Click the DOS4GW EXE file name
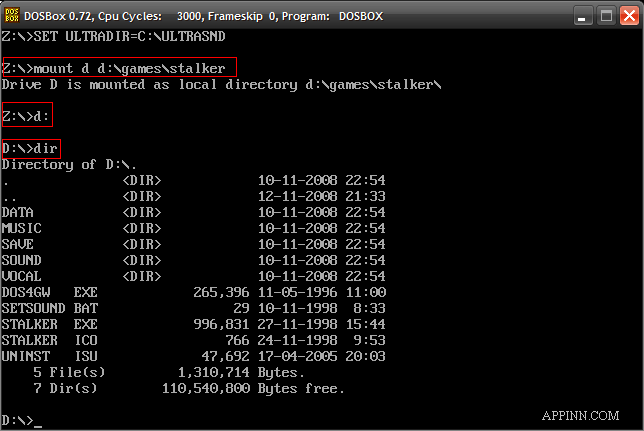This screenshot has width=644, height=431. point(50,293)
